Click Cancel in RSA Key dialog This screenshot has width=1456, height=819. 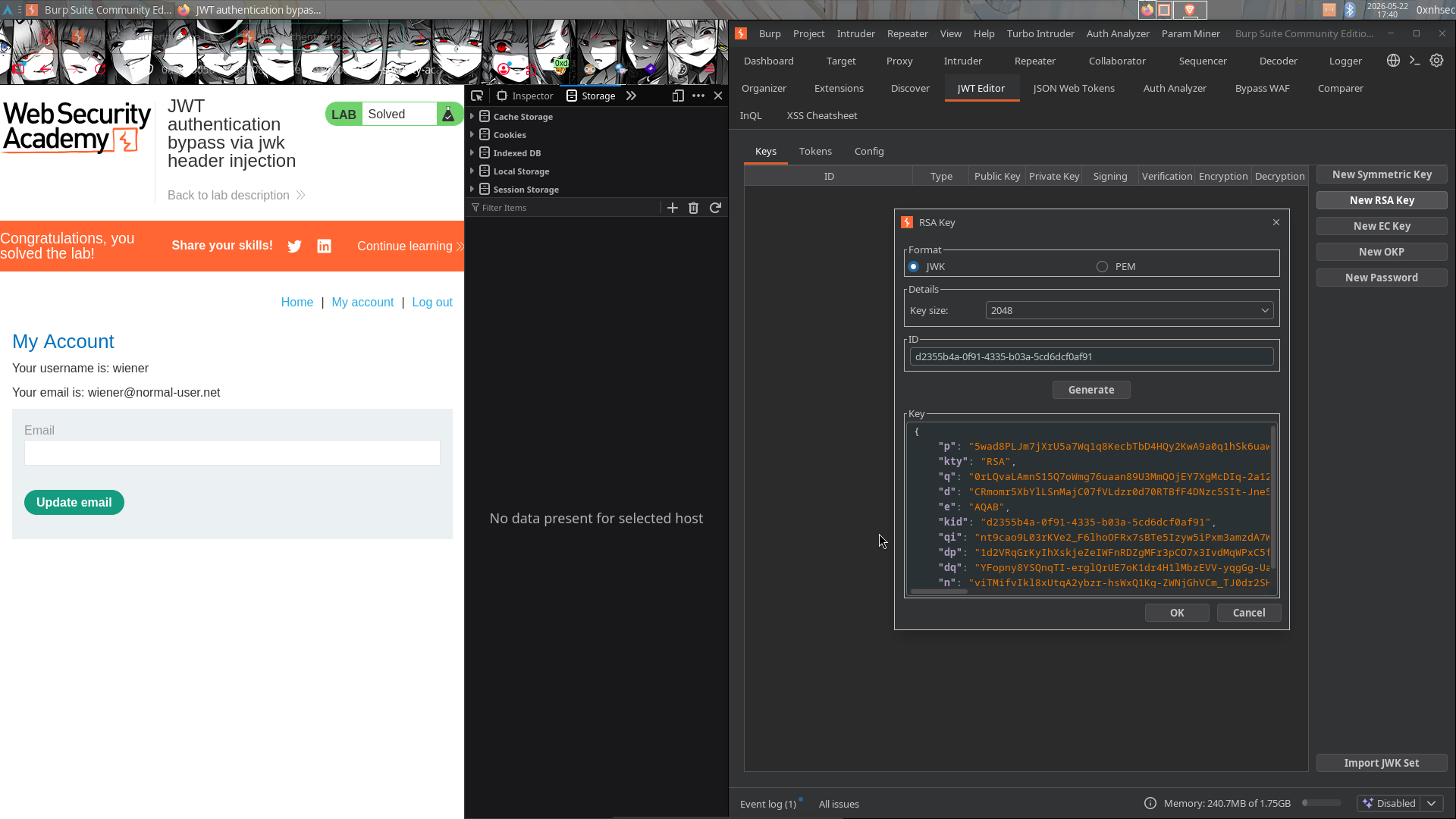click(1249, 613)
